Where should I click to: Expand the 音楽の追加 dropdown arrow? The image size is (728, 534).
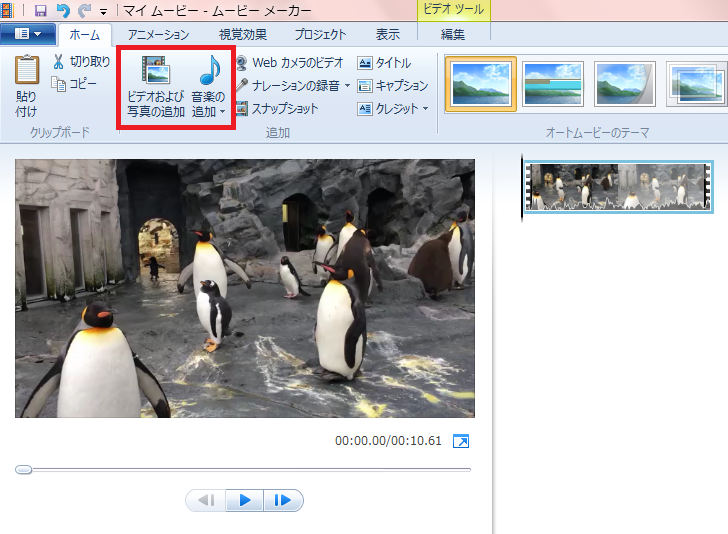[222, 111]
